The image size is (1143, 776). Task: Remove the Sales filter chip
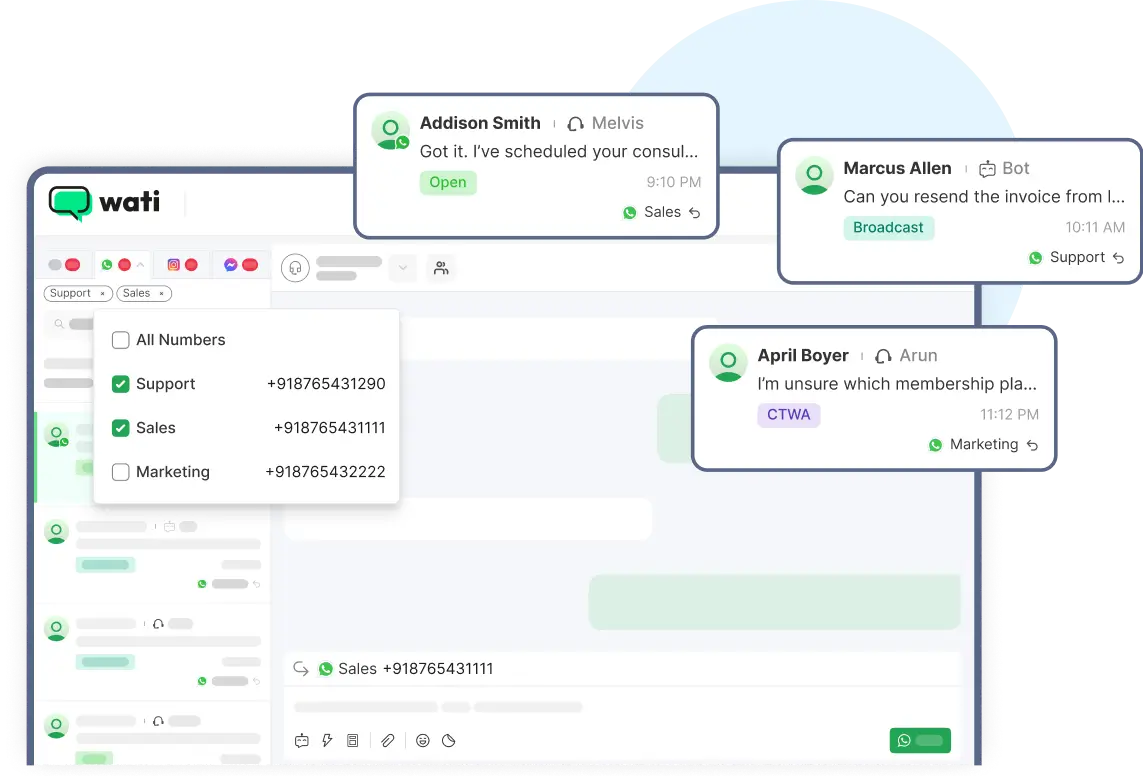(x=162, y=293)
